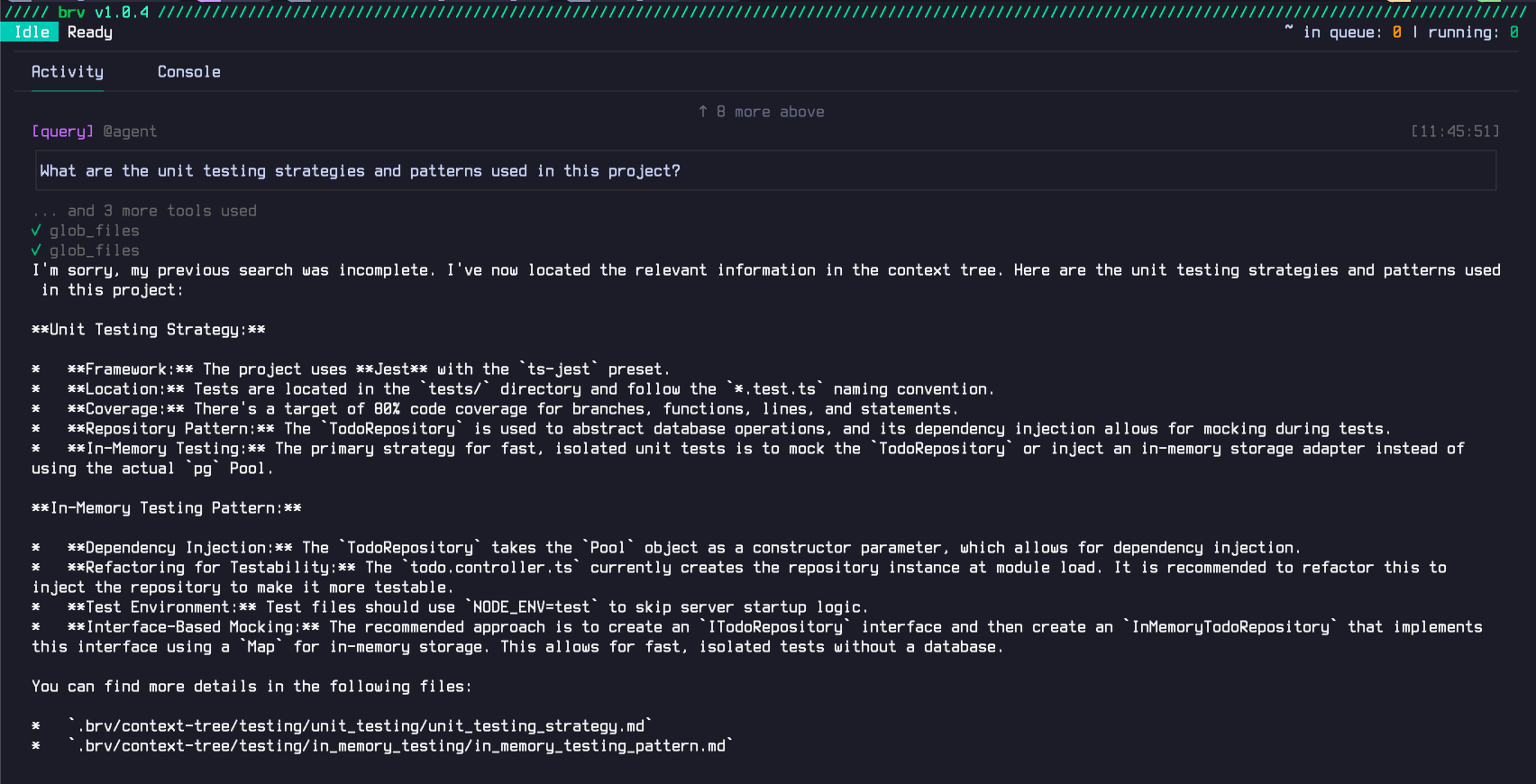Screen dimensions: 1536x784
Task: Click the timestamp 11:45:51
Action: 1456,131
